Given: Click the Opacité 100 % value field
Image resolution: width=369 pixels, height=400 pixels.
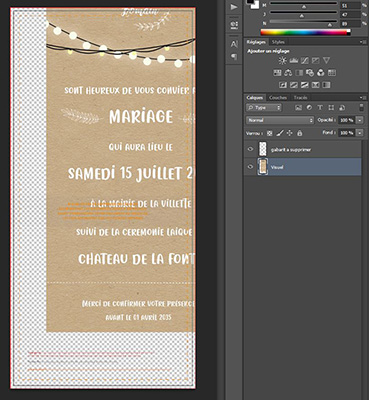Looking at the screenshot, I should (347, 120).
